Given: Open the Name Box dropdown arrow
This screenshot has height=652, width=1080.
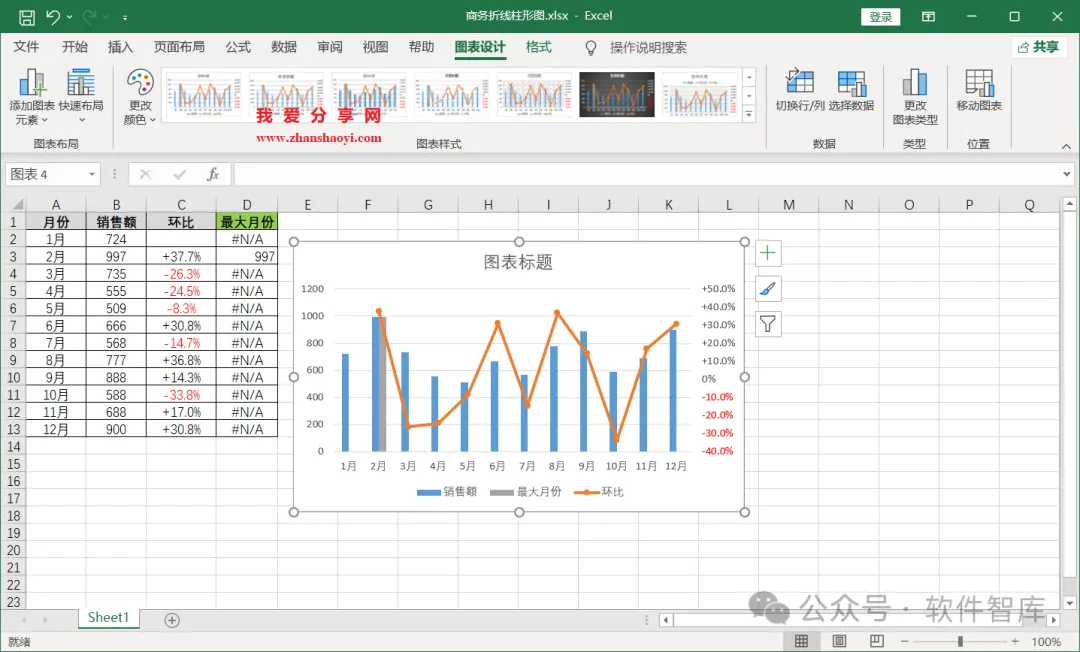Looking at the screenshot, I should pyautogui.click(x=92, y=174).
